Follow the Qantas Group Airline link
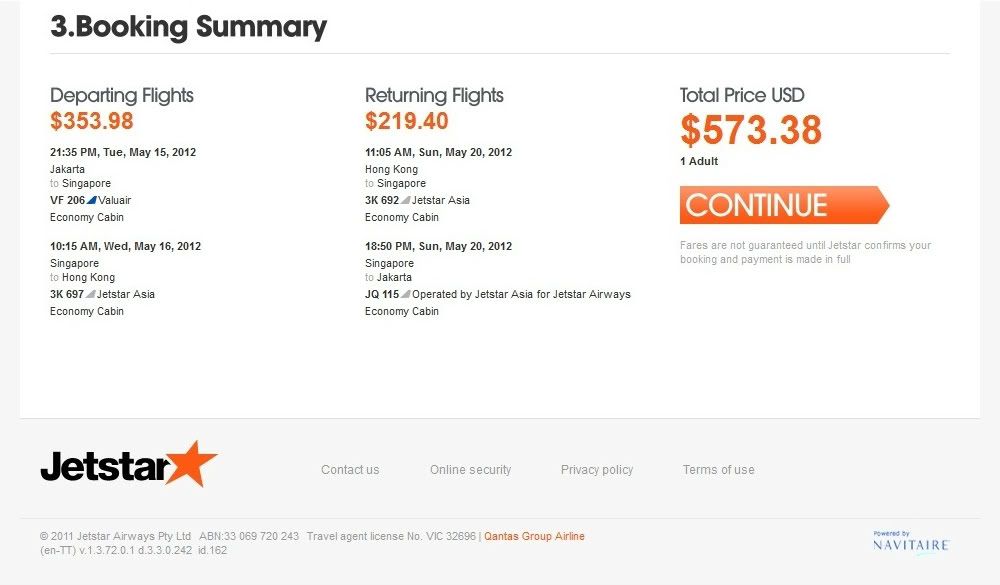The width and height of the screenshot is (1000, 585). pyautogui.click(x=534, y=536)
